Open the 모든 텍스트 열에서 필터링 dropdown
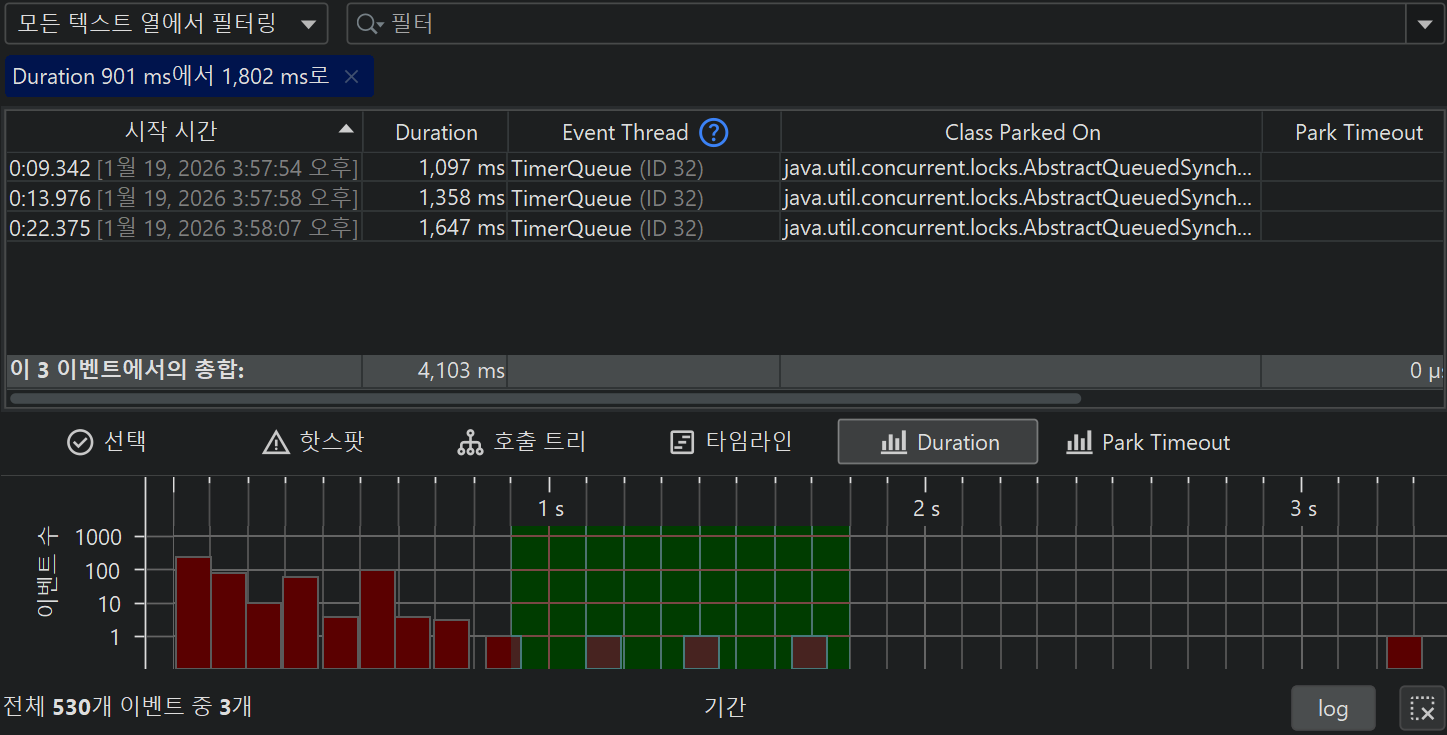1447x735 pixels. pyautogui.click(x=166, y=24)
